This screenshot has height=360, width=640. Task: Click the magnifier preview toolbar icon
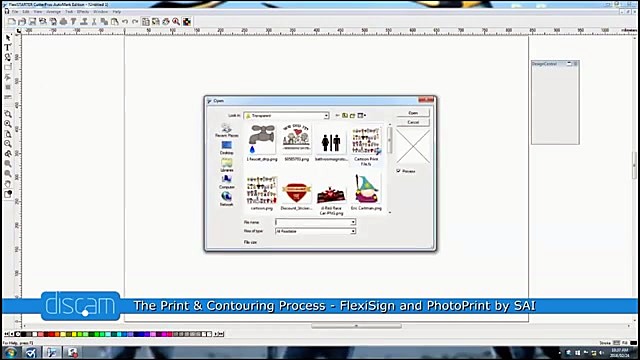[x=176, y=22]
